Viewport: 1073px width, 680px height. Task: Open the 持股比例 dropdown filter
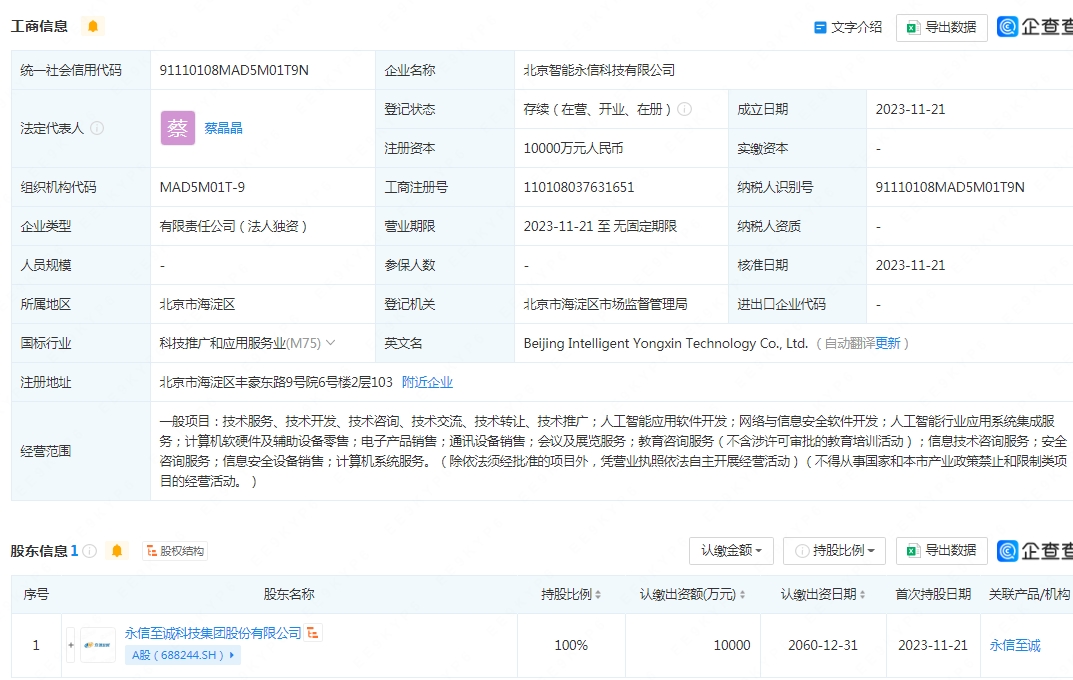834,550
